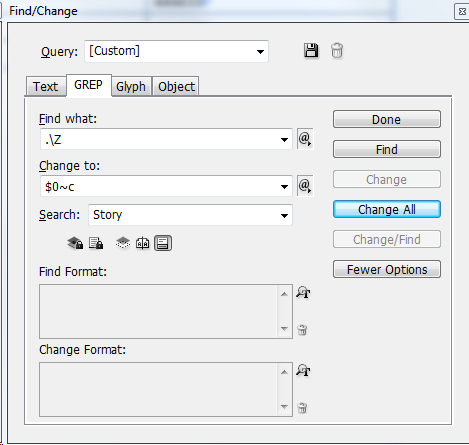
Task: Open special characters menu for Change to
Action: pos(305,186)
